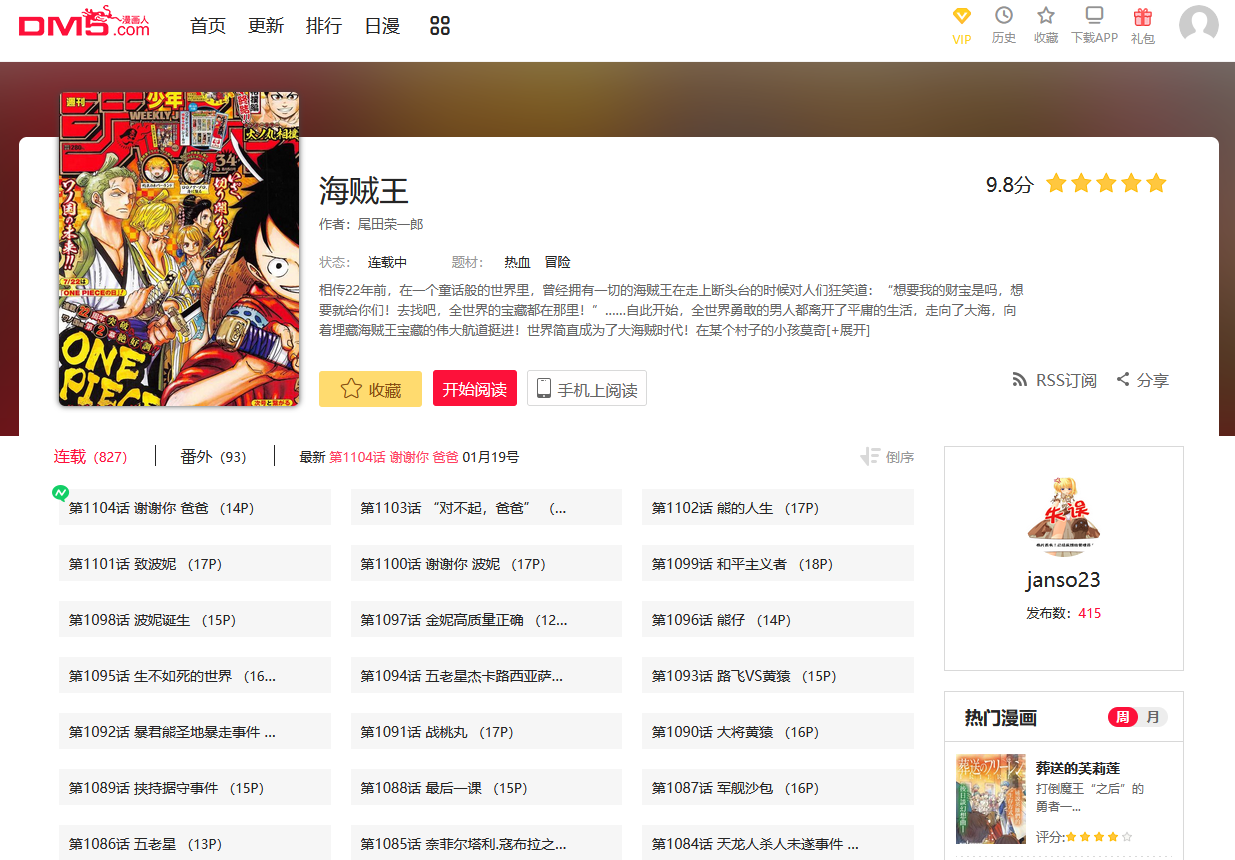Click uploader janso23 avatar image
The height and width of the screenshot is (860, 1235).
click(1064, 516)
